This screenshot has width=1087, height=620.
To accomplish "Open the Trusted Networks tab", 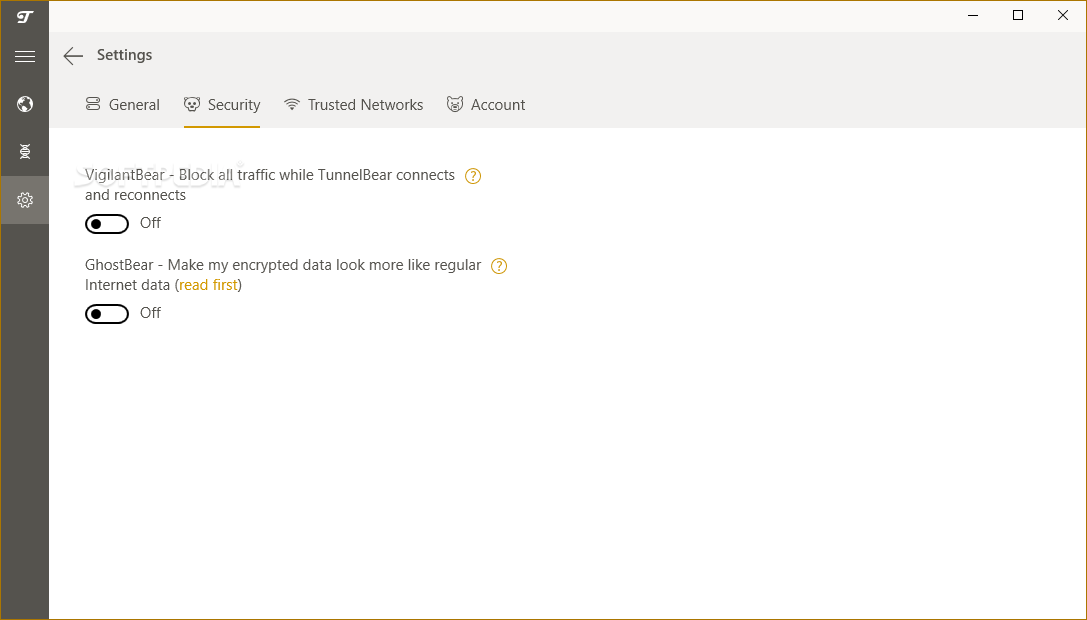I will pyautogui.click(x=354, y=105).
